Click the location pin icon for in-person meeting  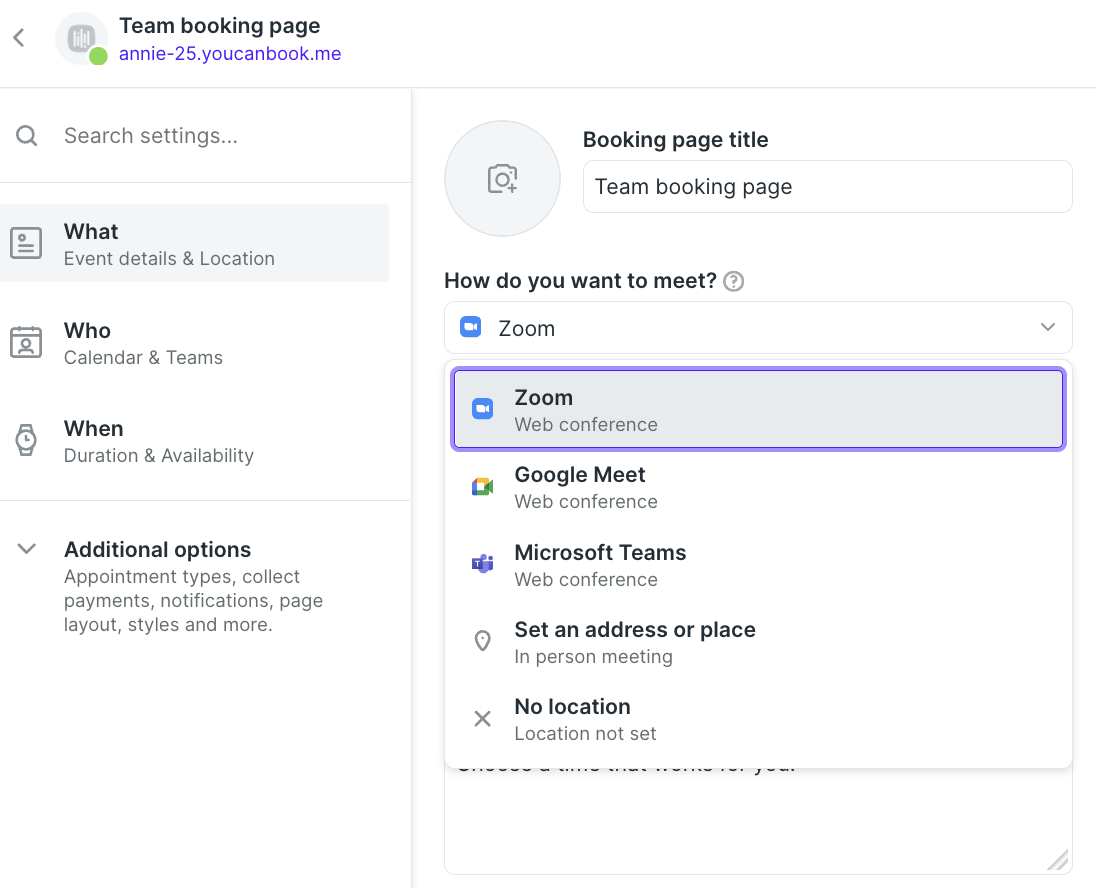483,640
